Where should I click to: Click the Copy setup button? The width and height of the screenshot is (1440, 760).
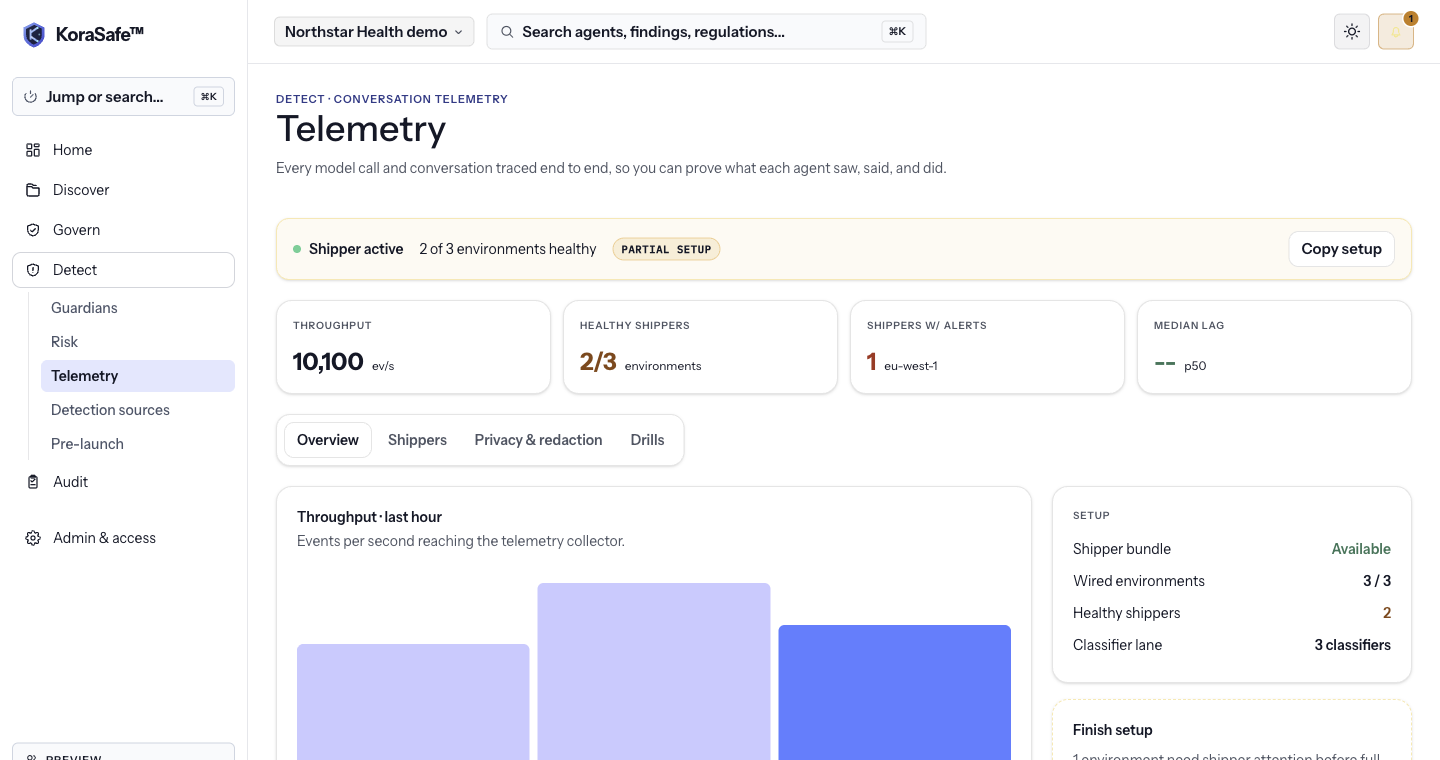pyautogui.click(x=1341, y=249)
